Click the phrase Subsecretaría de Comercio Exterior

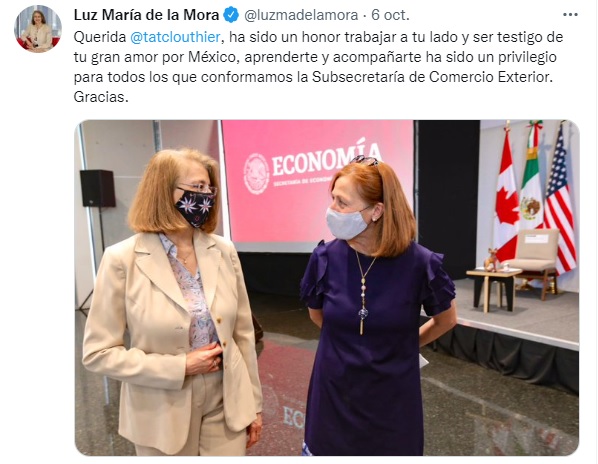pyautogui.click(x=432, y=77)
